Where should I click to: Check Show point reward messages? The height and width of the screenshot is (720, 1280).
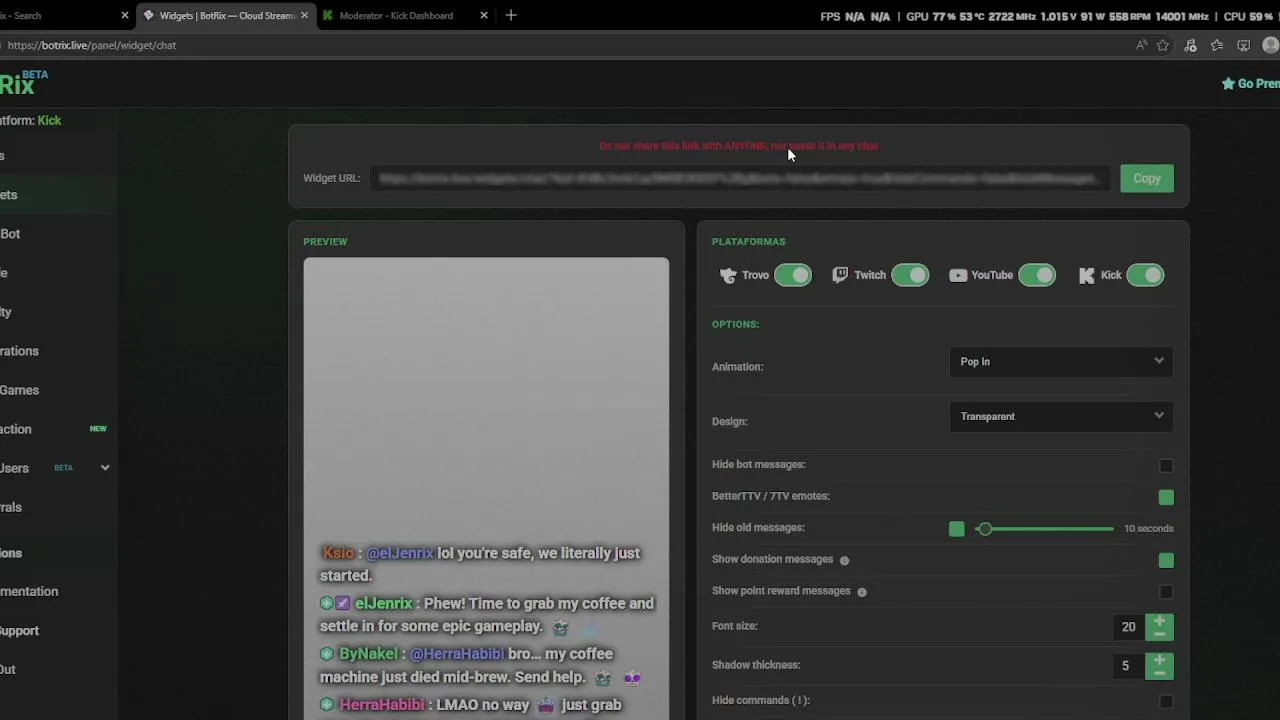(x=1166, y=592)
